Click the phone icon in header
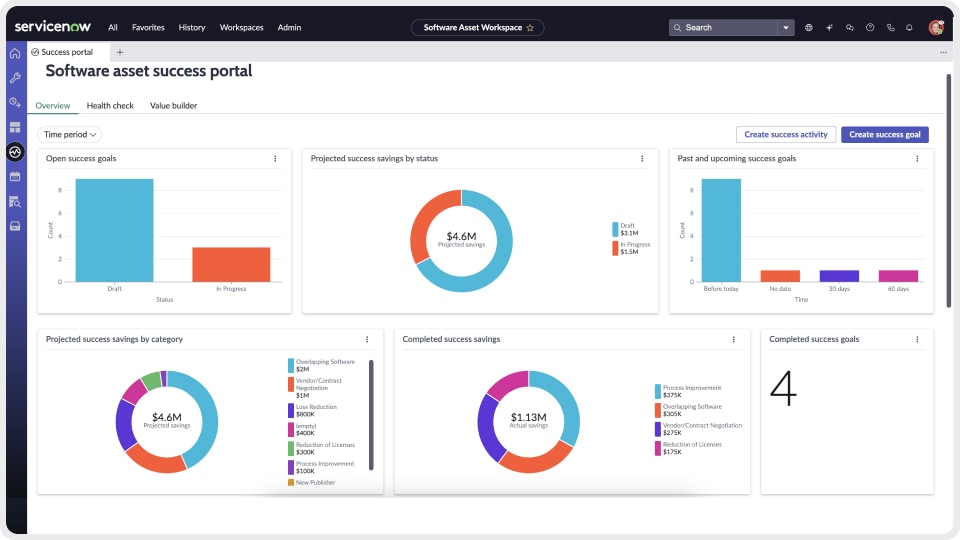 (890, 28)
